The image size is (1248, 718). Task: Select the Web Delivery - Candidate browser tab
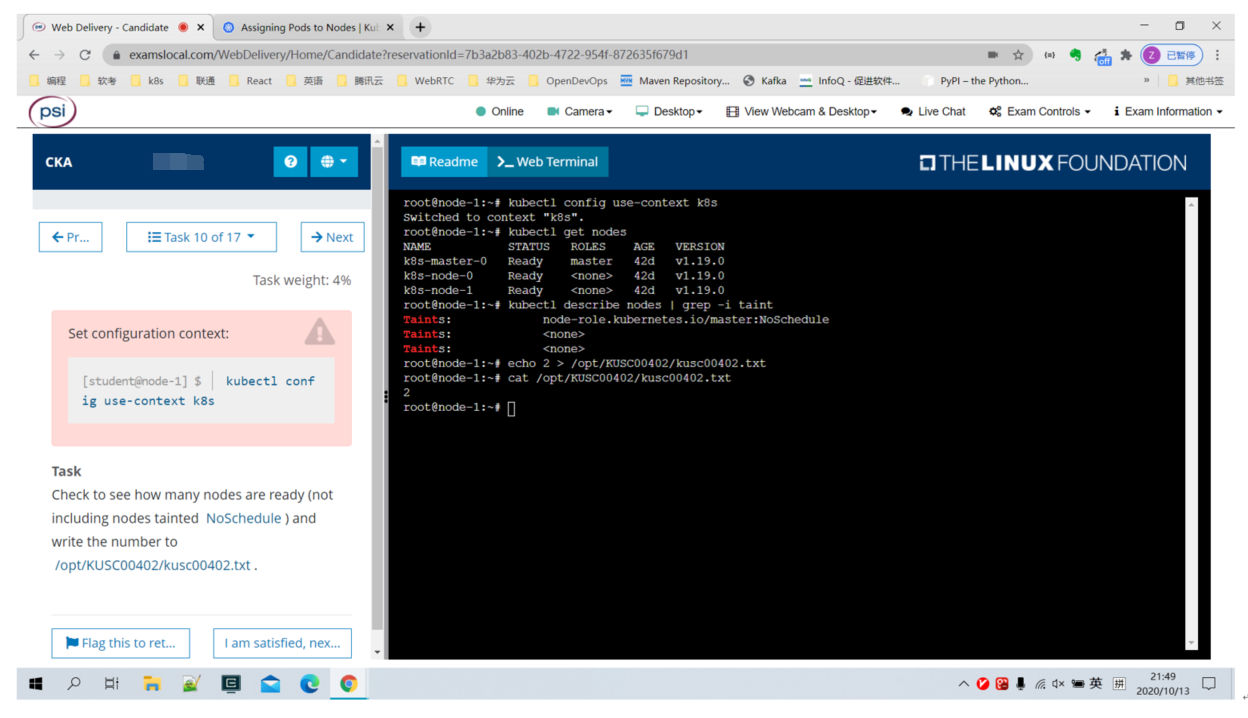click(x=110, y=27)
